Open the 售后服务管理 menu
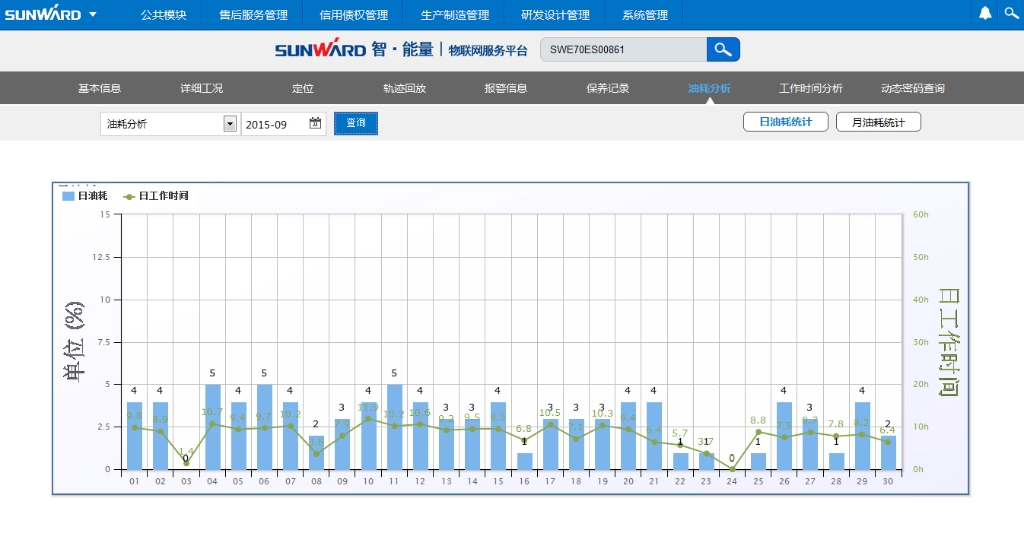 (253, 15)
